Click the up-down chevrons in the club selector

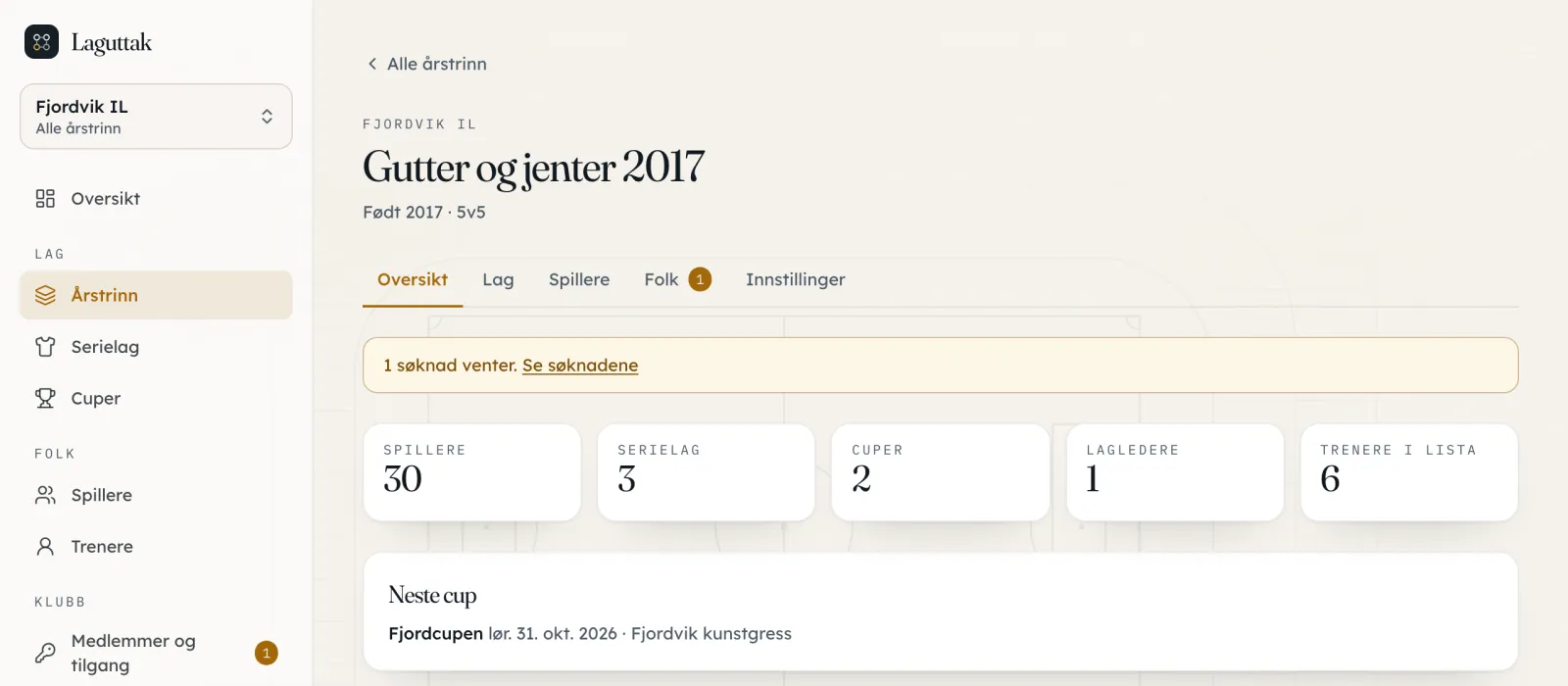267,117
